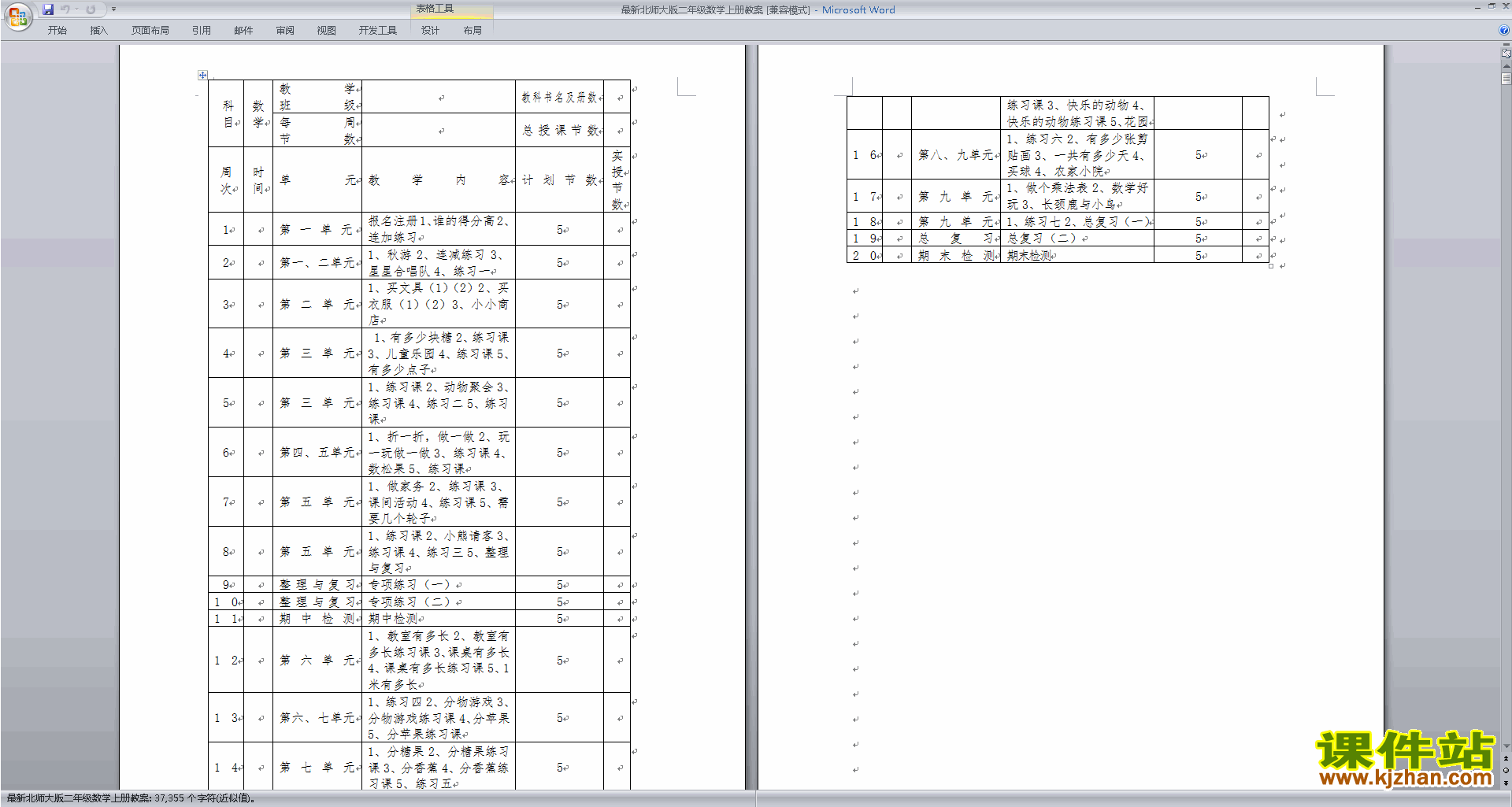
Task: Click the week 20 number cell
Action: pos(865,255)
